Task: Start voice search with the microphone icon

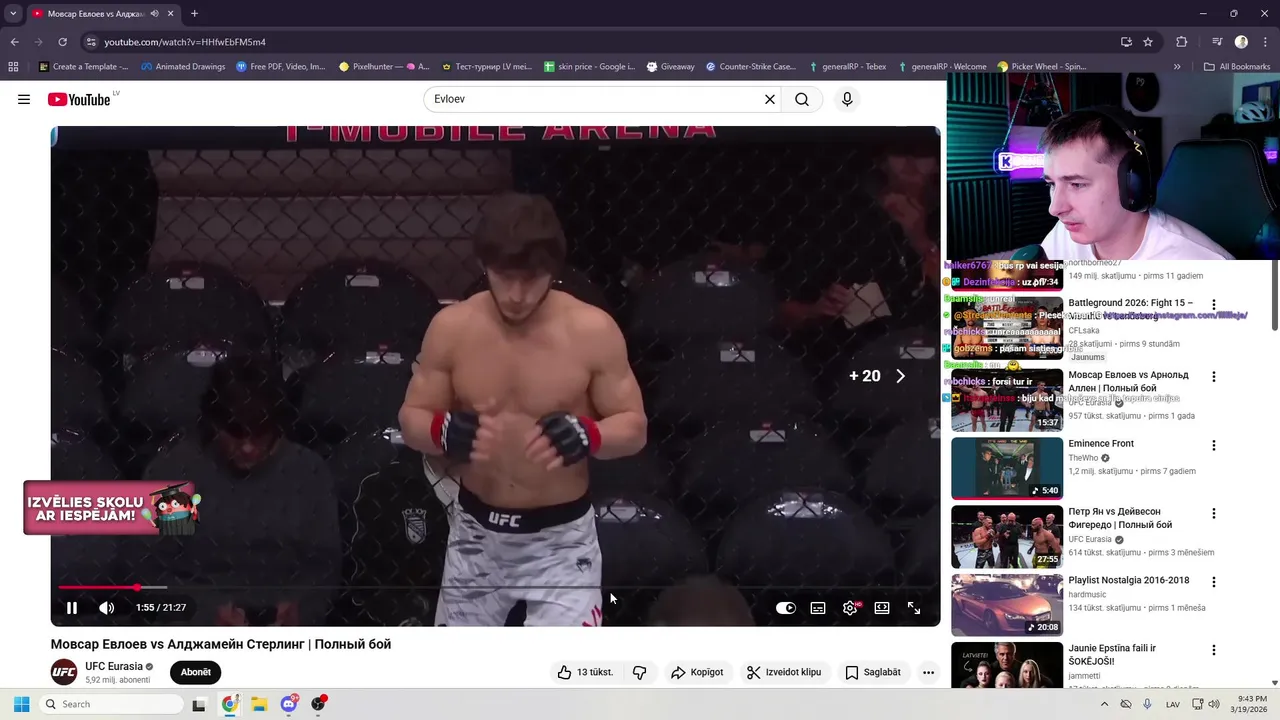Action: pyautogui.click(x=847, y=99)
